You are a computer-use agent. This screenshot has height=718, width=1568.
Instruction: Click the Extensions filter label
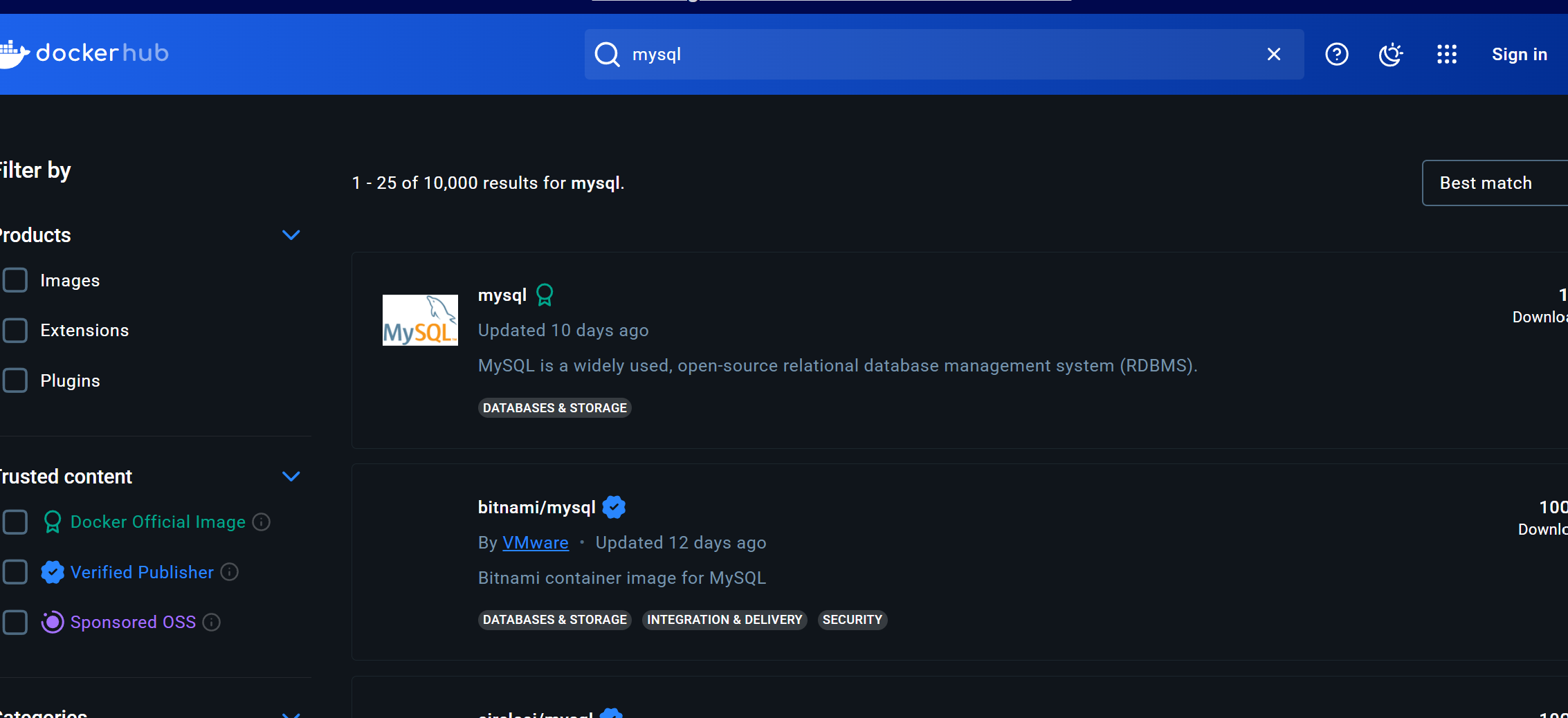point(84,330)
